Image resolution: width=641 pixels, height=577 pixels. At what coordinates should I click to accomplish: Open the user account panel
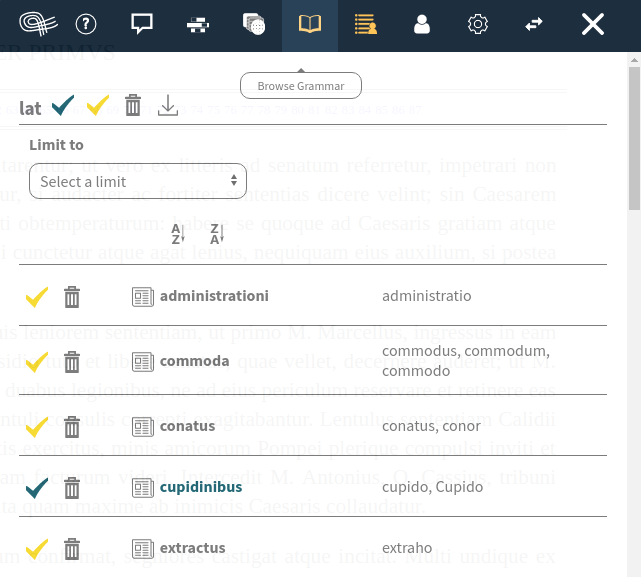[x=422, y=25]
